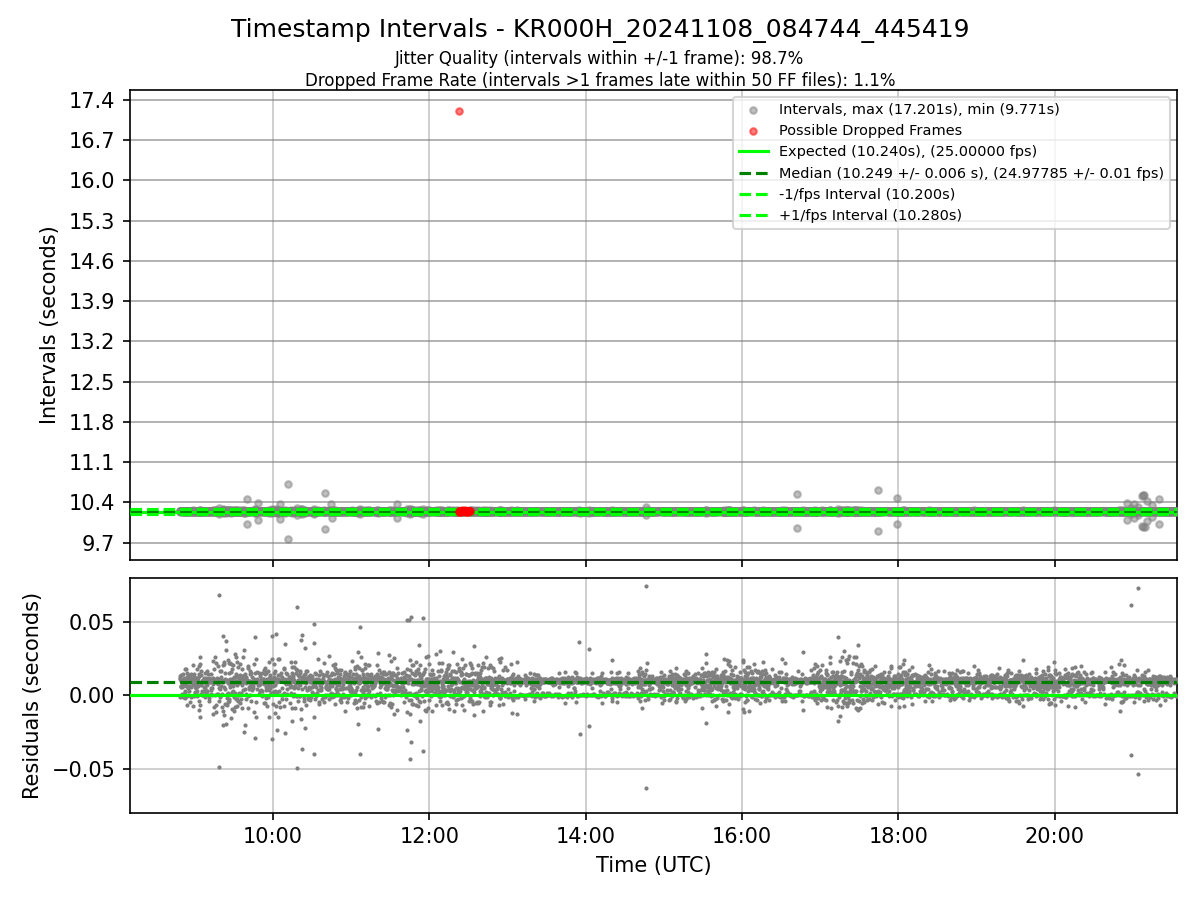Click the Intervals (seconds) axis label
The image size is (1200, 900).
[49, 325]
